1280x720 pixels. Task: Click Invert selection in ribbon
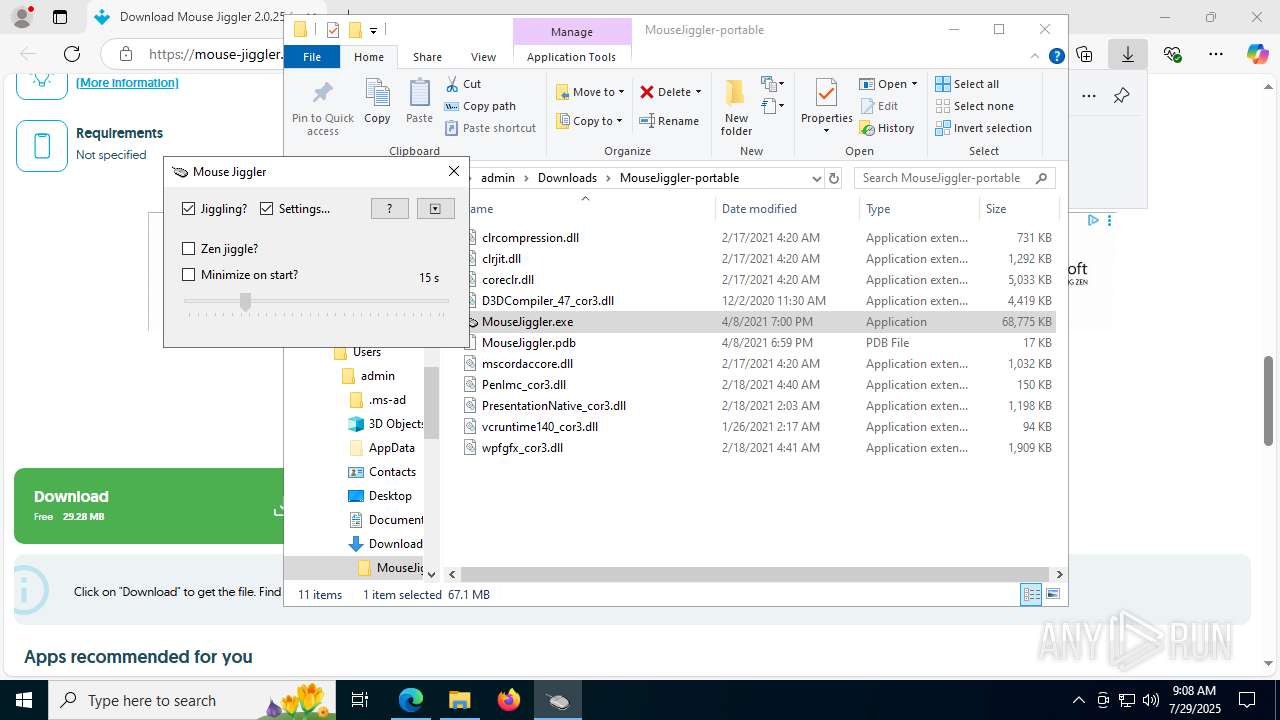click(983, 128)
